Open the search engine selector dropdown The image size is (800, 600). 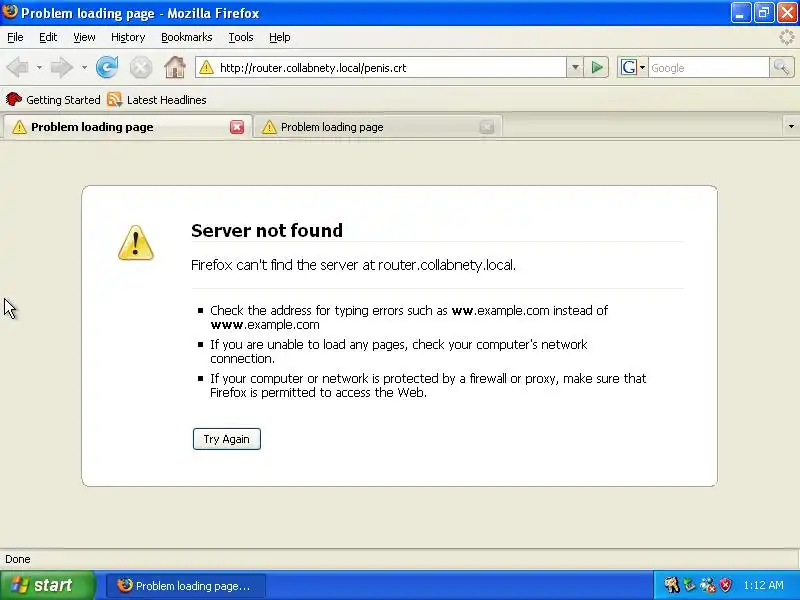coord(642,67)
